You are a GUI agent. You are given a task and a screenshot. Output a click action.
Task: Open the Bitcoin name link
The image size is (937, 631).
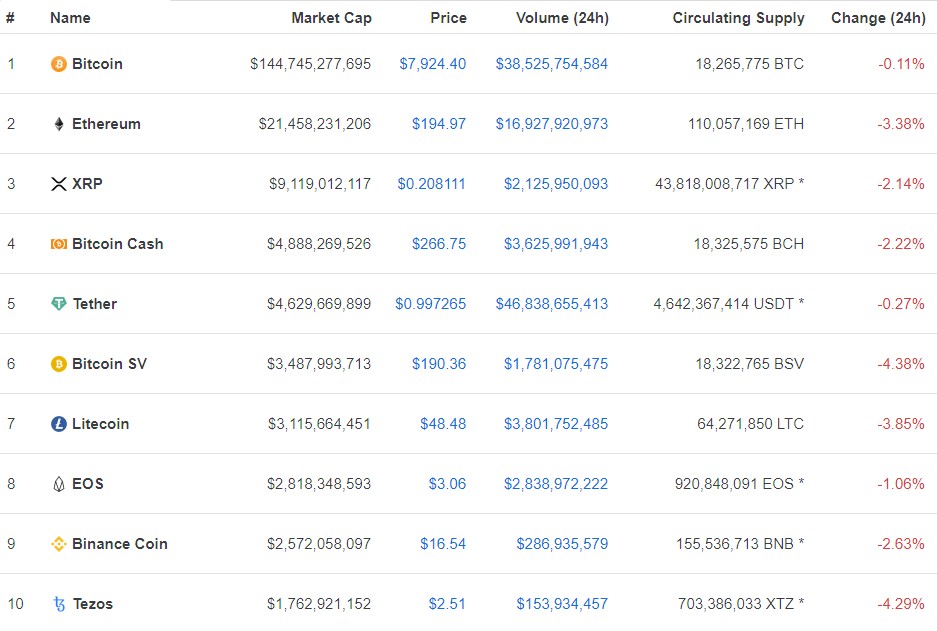(97, 64)
